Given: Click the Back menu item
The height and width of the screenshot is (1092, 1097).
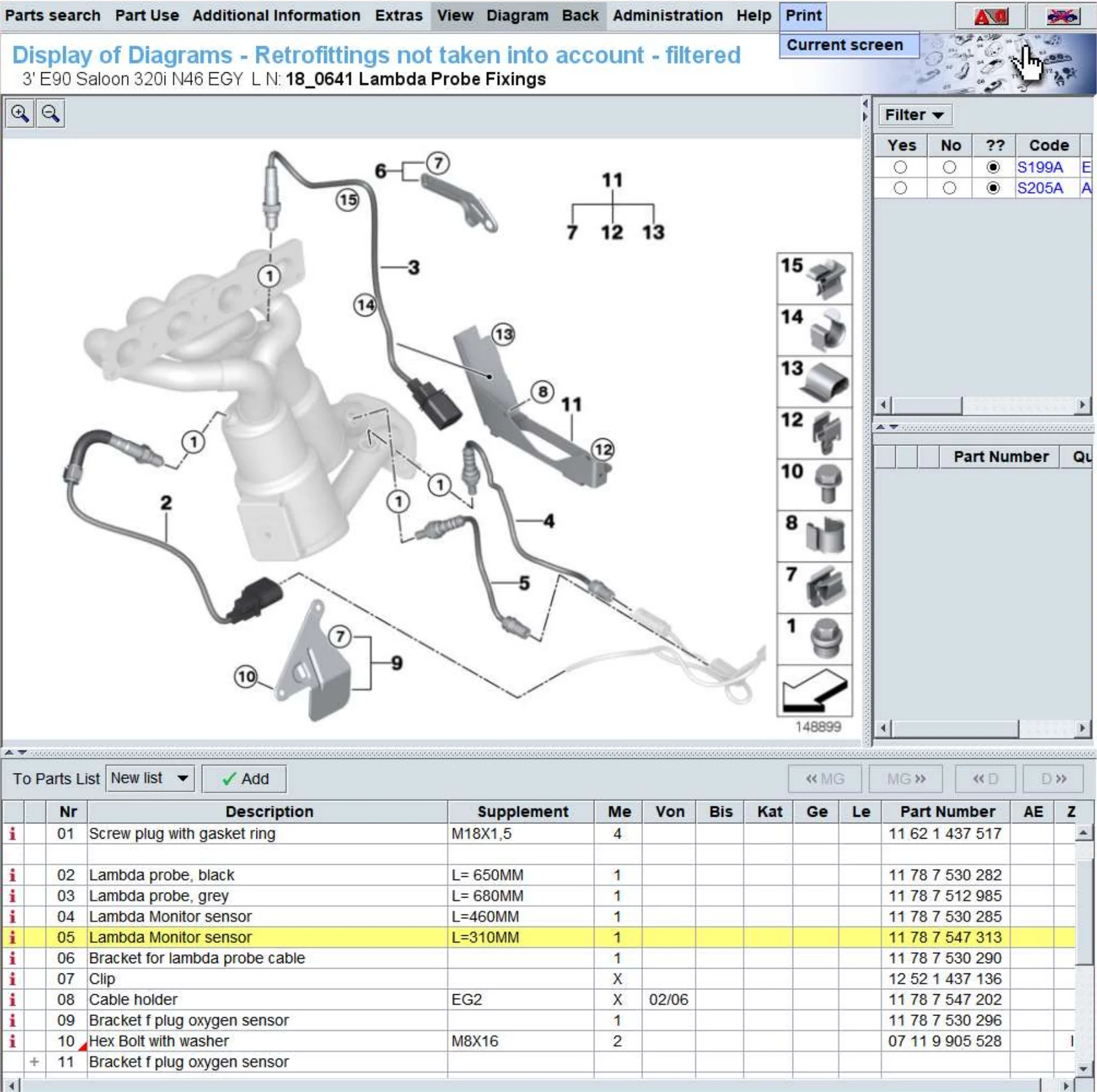Looking at the screenshot, I should (580, 15).
